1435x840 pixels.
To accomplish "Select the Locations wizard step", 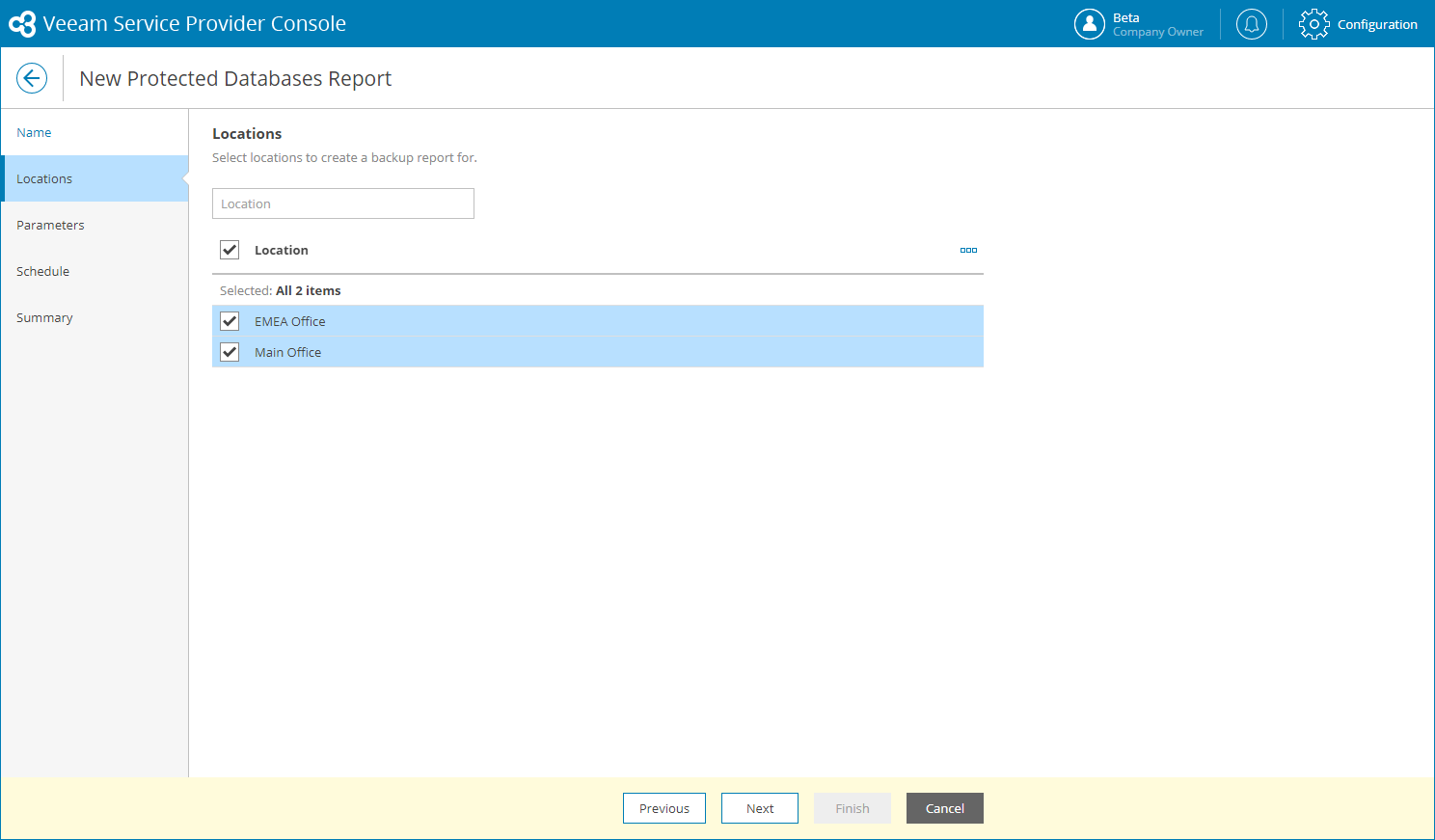I will coord(95,178).
